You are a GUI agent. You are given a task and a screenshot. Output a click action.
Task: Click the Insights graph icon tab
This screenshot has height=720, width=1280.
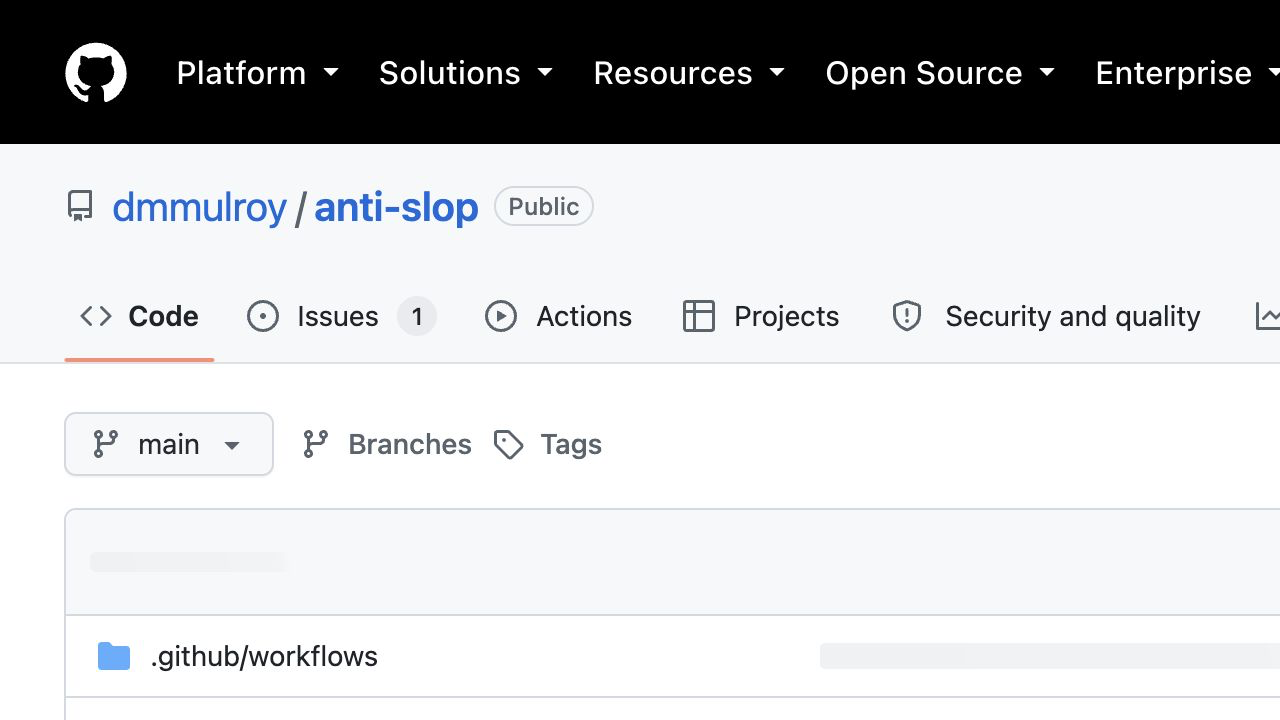pyautogui.click(x=1267, y=316)
